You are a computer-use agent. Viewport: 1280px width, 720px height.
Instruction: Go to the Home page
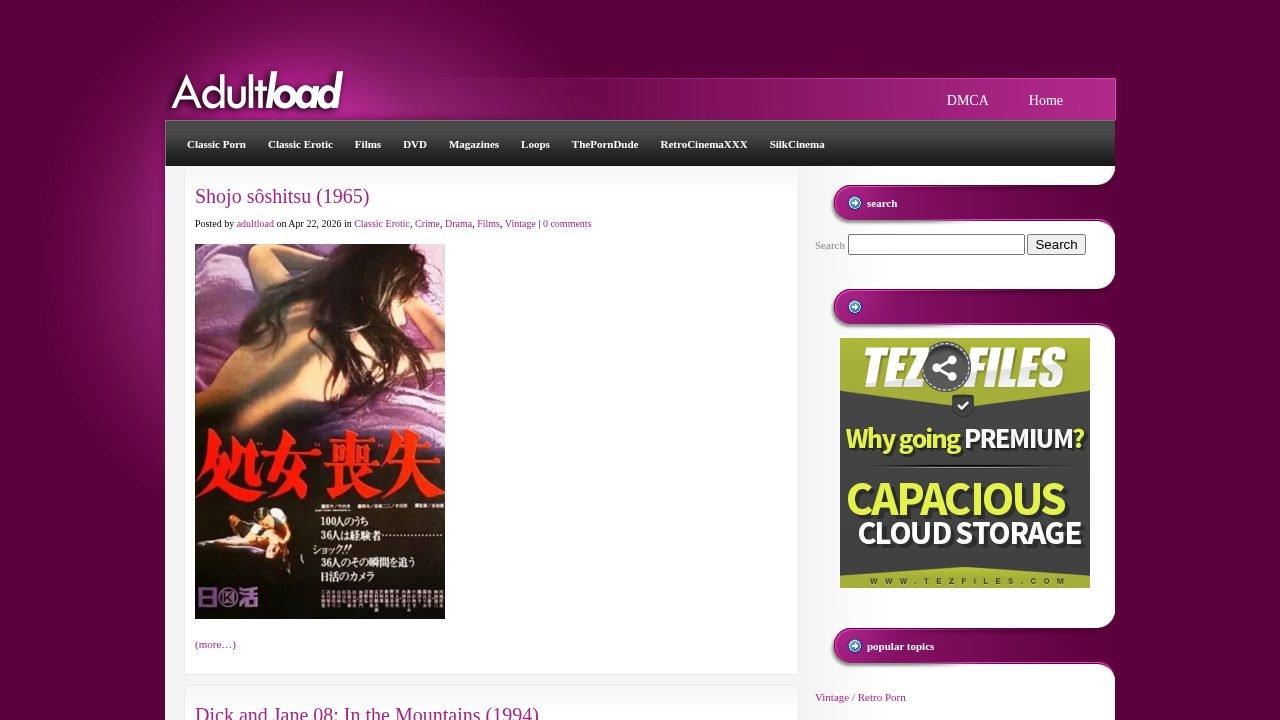[1046, 100]
